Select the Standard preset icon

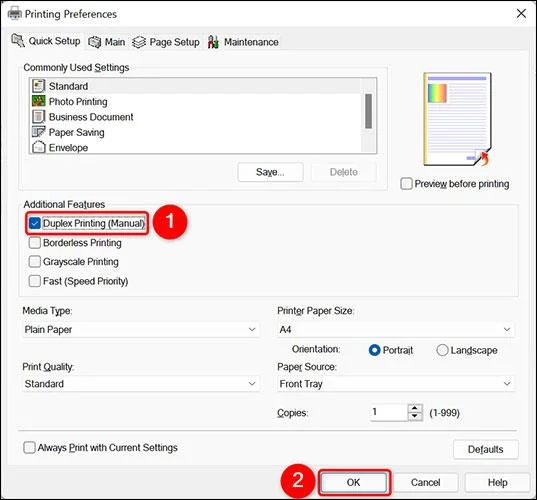[38, 86]
